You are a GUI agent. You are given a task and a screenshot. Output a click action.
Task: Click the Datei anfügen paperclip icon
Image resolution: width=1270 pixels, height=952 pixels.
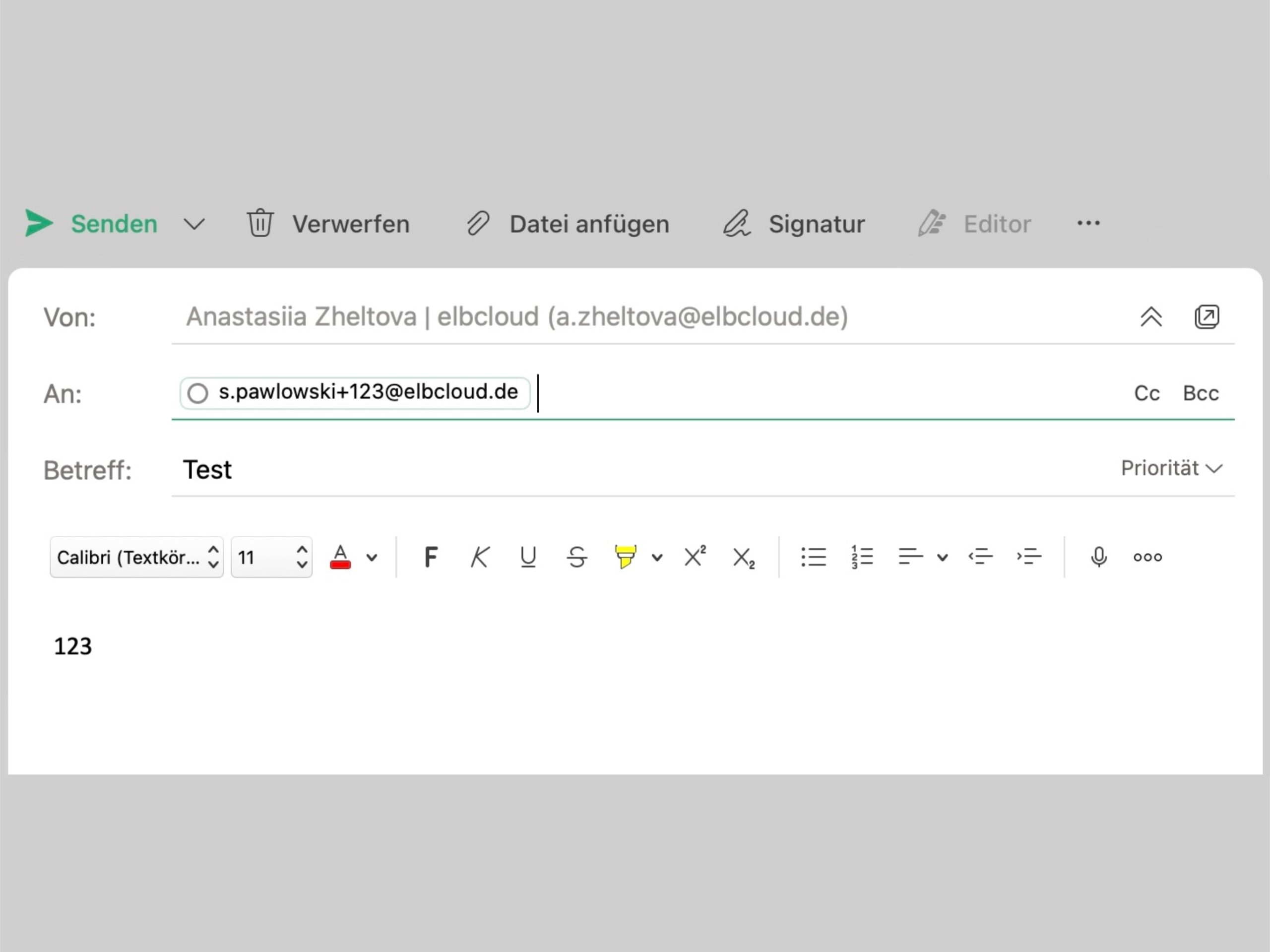(478, 223)
